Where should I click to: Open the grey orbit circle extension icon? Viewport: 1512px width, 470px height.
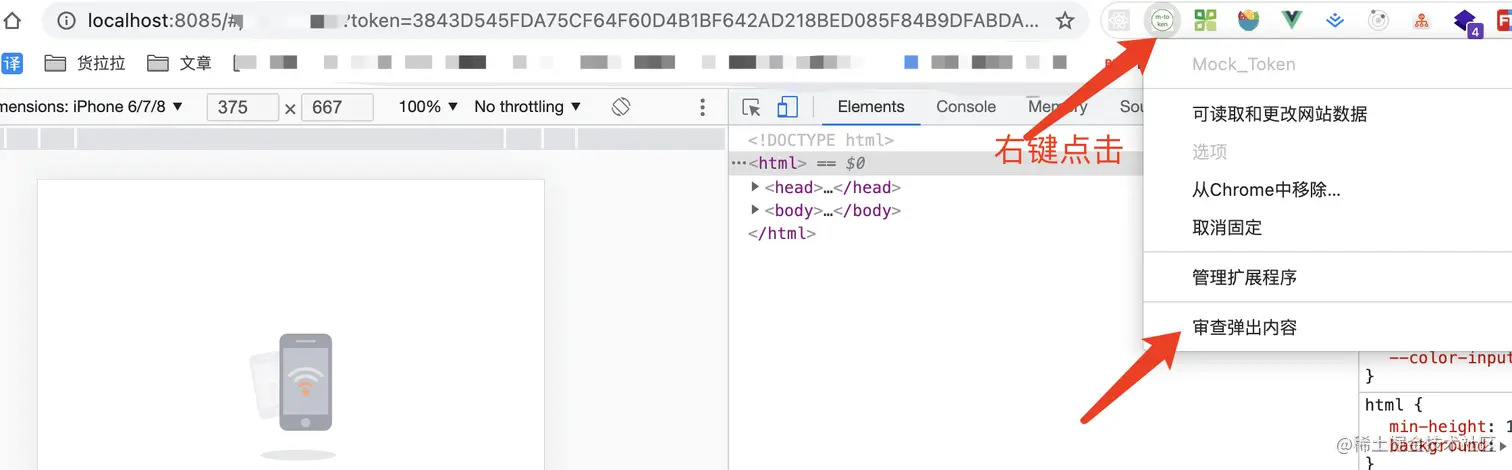click(1377, 20)
